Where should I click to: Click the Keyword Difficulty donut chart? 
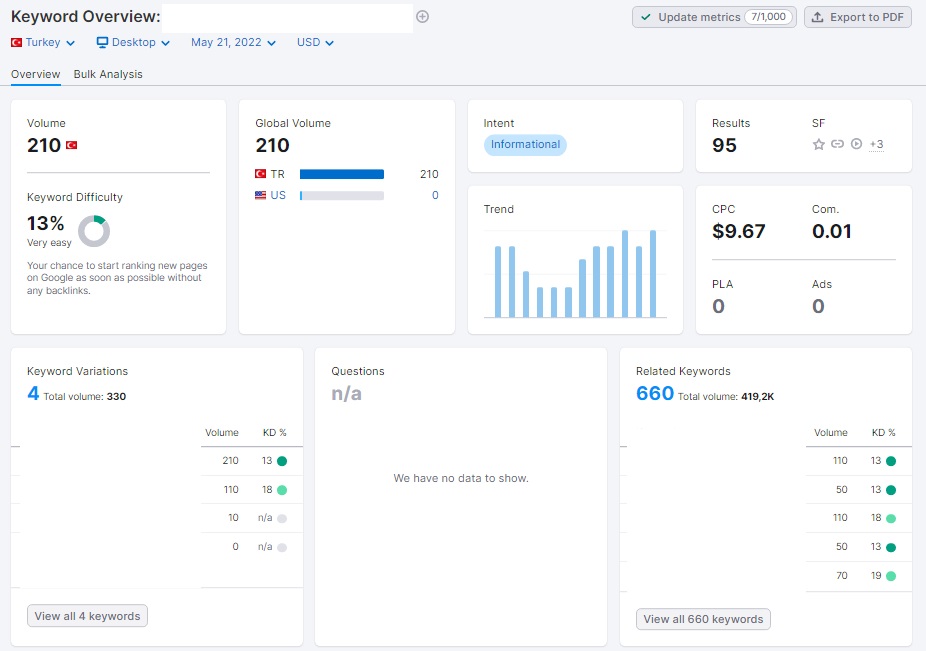pos(94,231)
